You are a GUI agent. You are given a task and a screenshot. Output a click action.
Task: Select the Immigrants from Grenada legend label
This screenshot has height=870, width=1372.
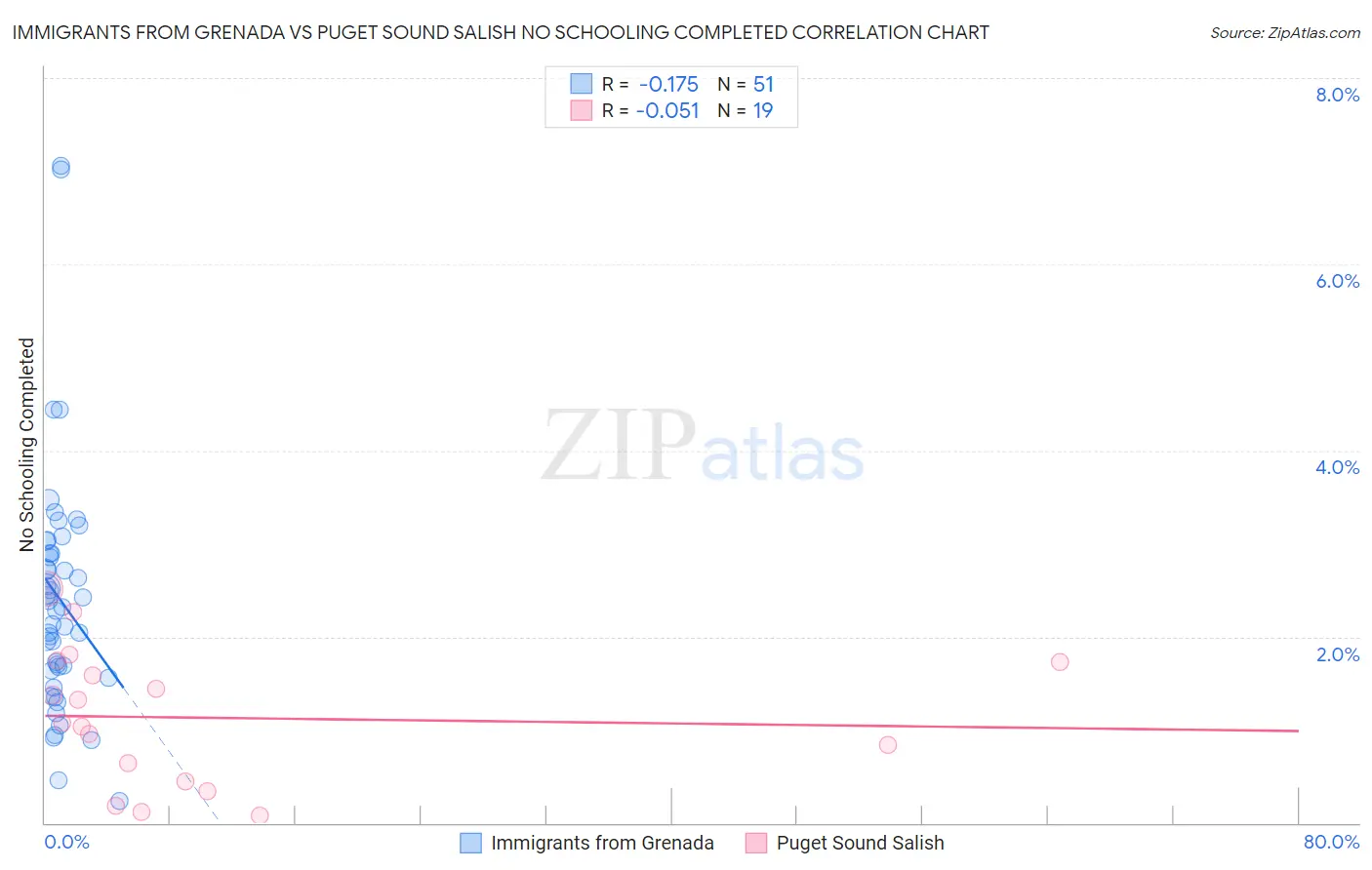pos(602,843)
